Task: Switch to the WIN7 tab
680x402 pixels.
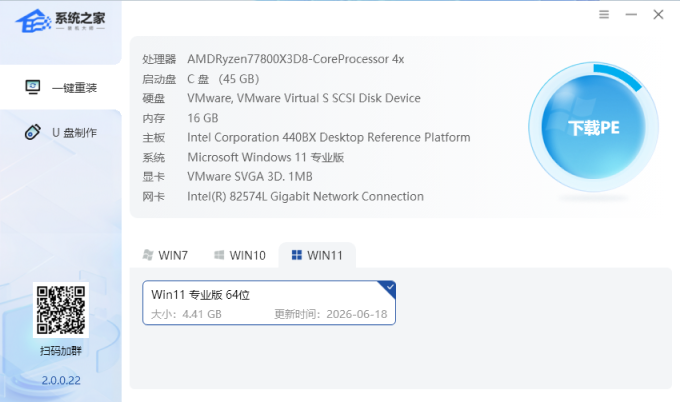Action: pos(166,255)
